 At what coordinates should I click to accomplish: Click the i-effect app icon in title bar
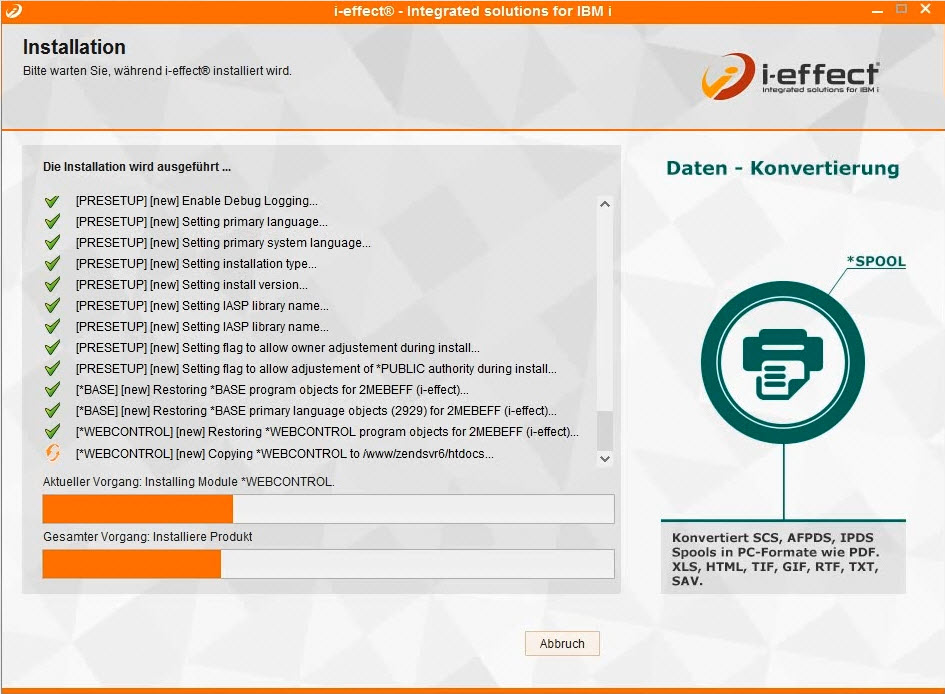[x=12, y=10]
